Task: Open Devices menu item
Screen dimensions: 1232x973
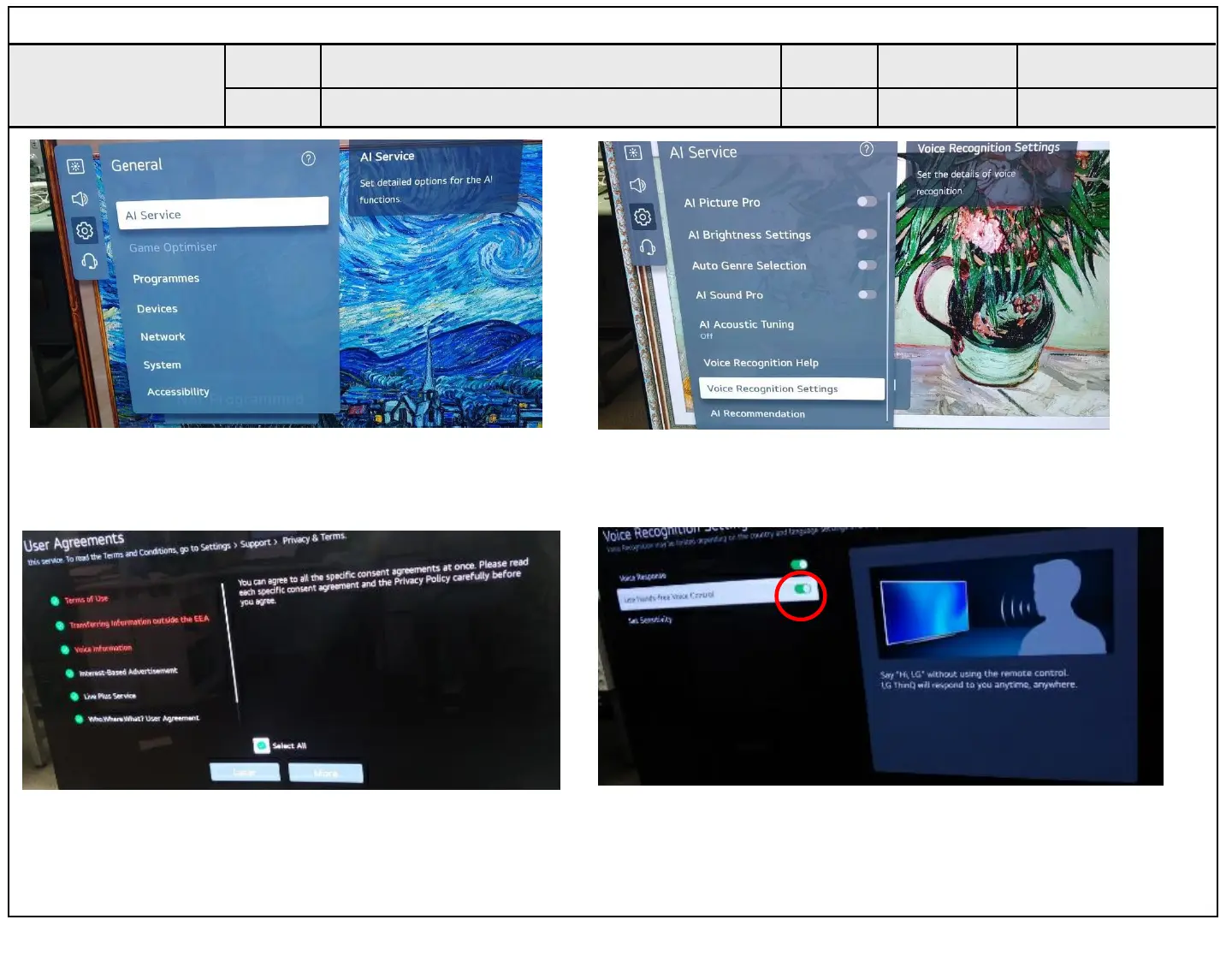Action: coord(157,309)
